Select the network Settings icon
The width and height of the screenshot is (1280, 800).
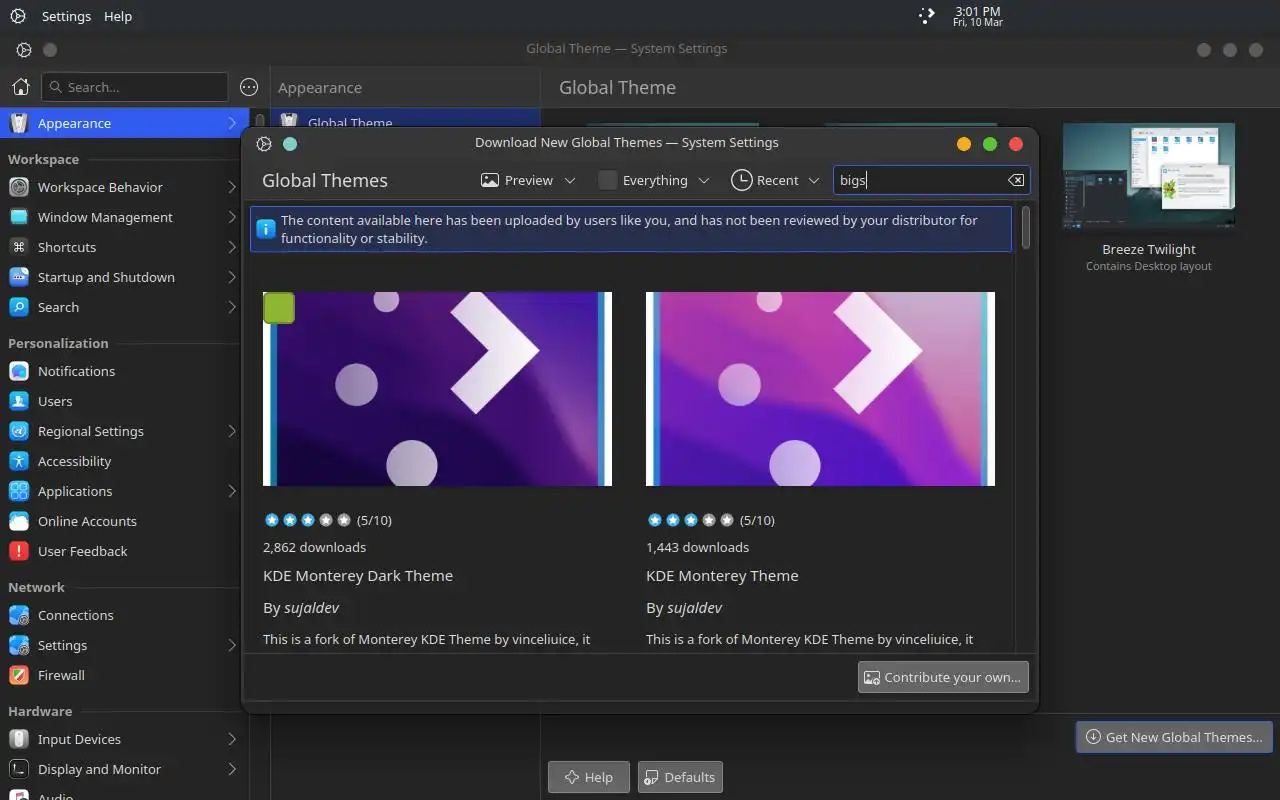tap(19, 645)
